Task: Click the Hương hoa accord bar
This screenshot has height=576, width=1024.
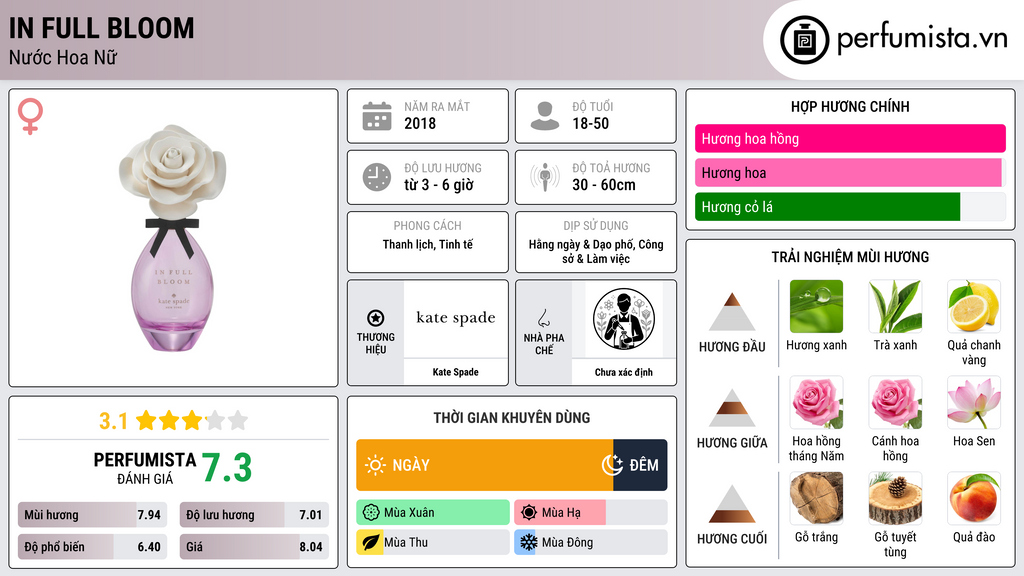Action: pyautogui.click(x=850, y=172)
